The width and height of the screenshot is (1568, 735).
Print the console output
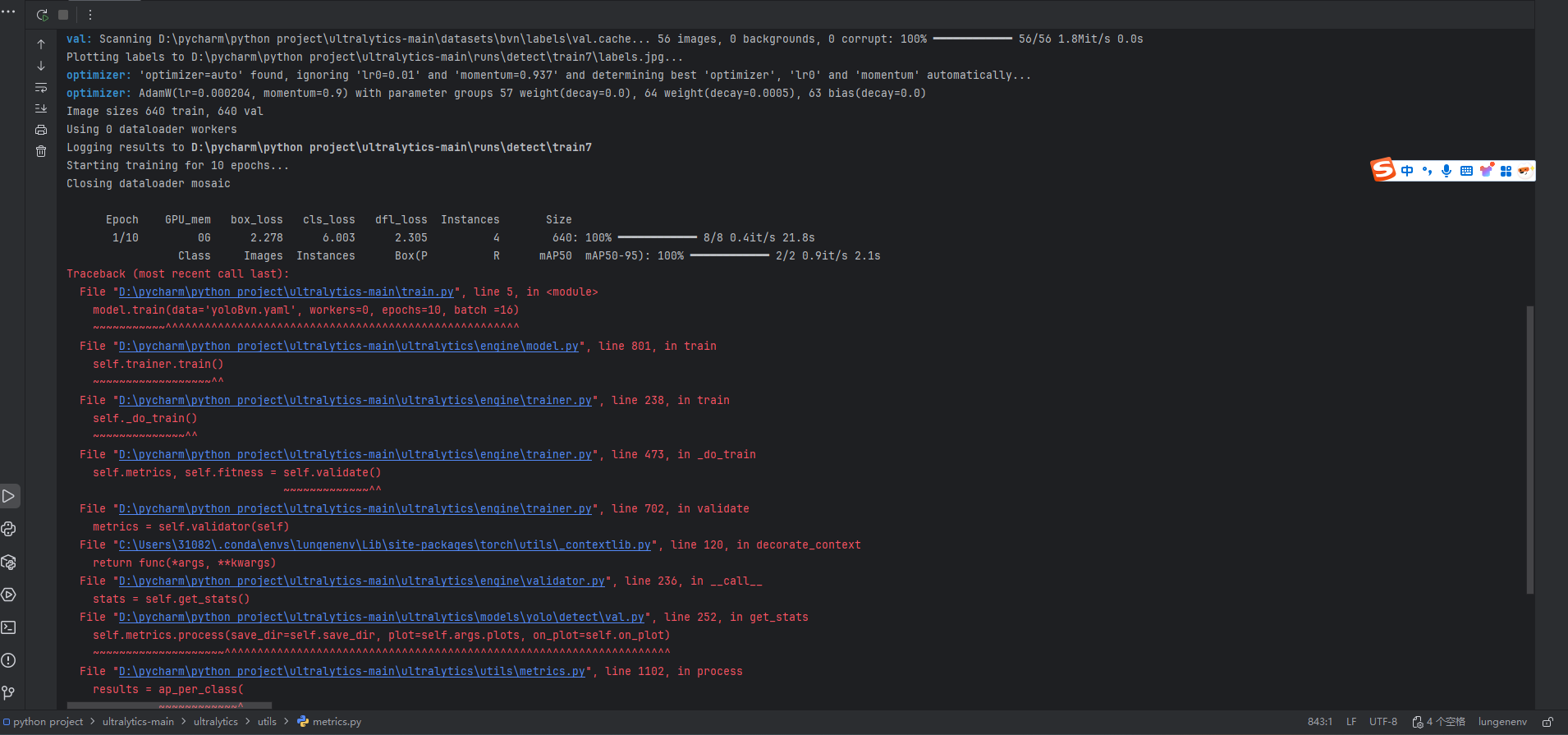point(41,130)
